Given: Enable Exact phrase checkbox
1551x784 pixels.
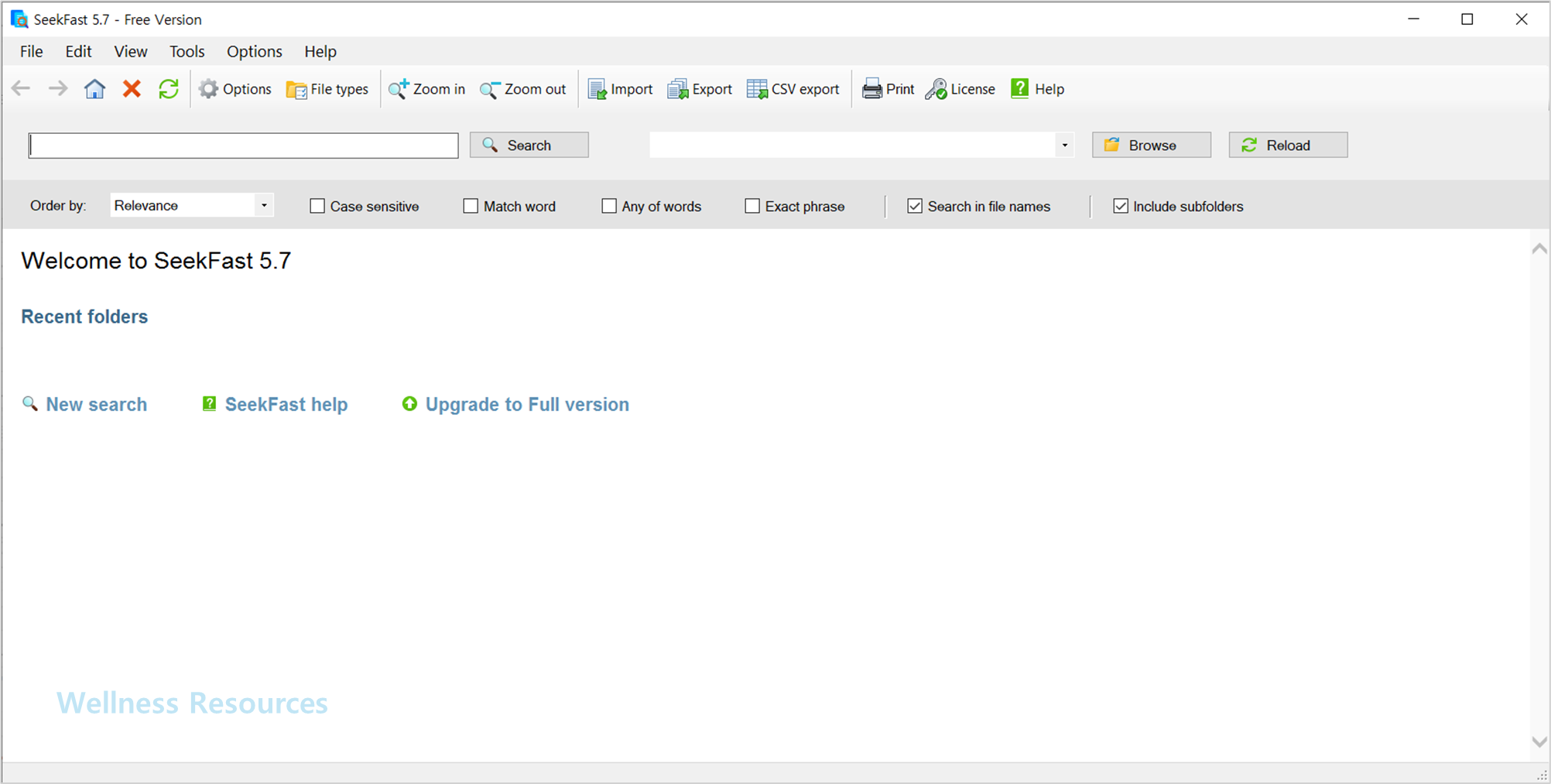Looking at the screenshot, I should point(752,206).
